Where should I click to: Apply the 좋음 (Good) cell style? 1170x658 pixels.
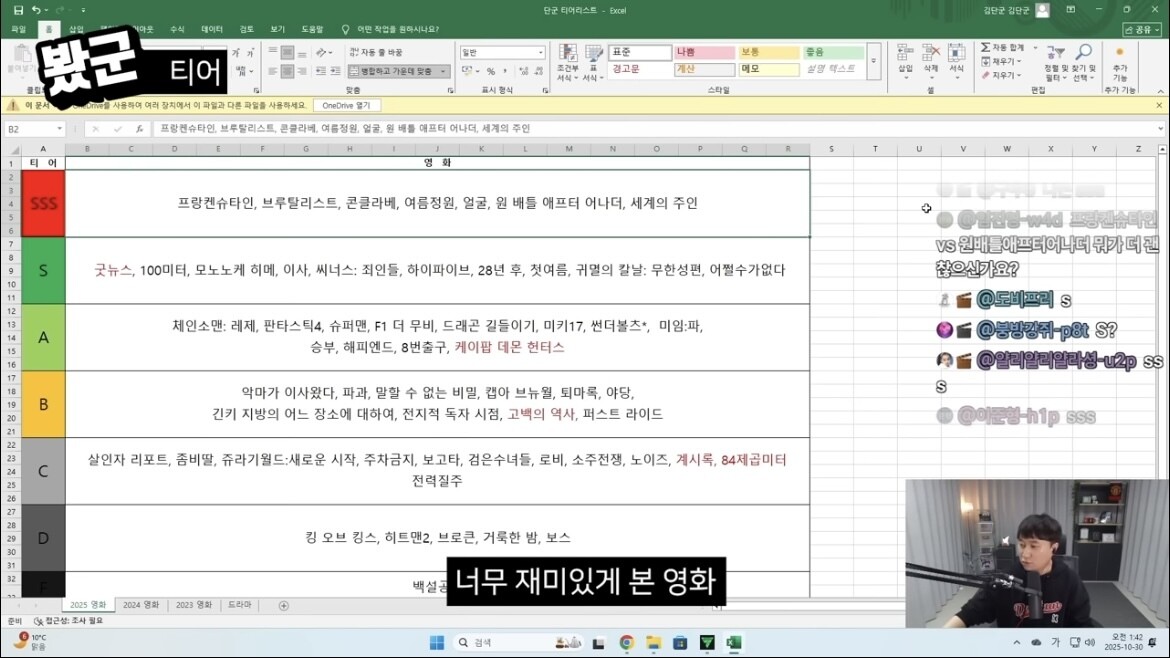833,52
